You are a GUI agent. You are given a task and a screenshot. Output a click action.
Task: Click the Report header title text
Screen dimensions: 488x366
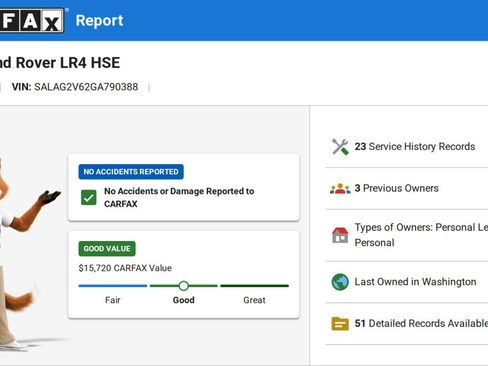tap(99, 21)
